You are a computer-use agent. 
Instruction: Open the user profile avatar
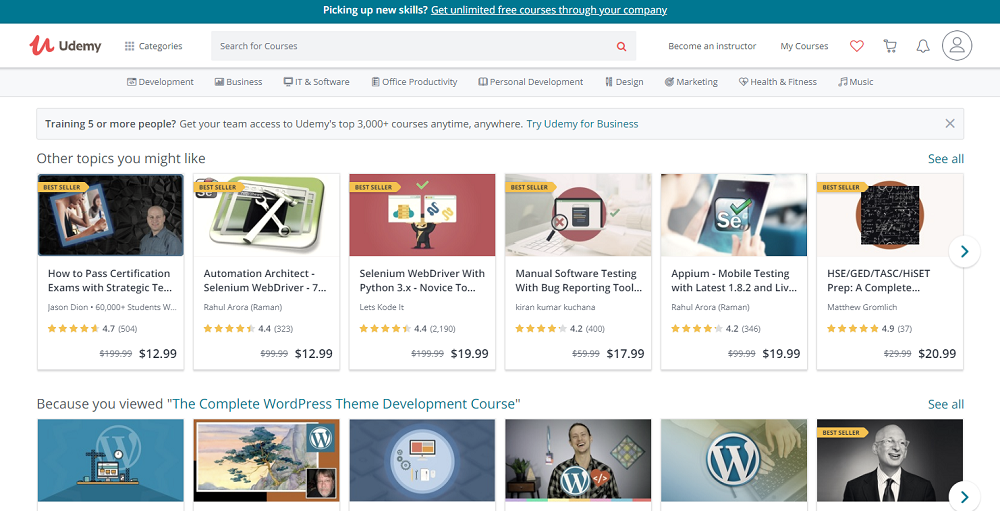(956, 46)
